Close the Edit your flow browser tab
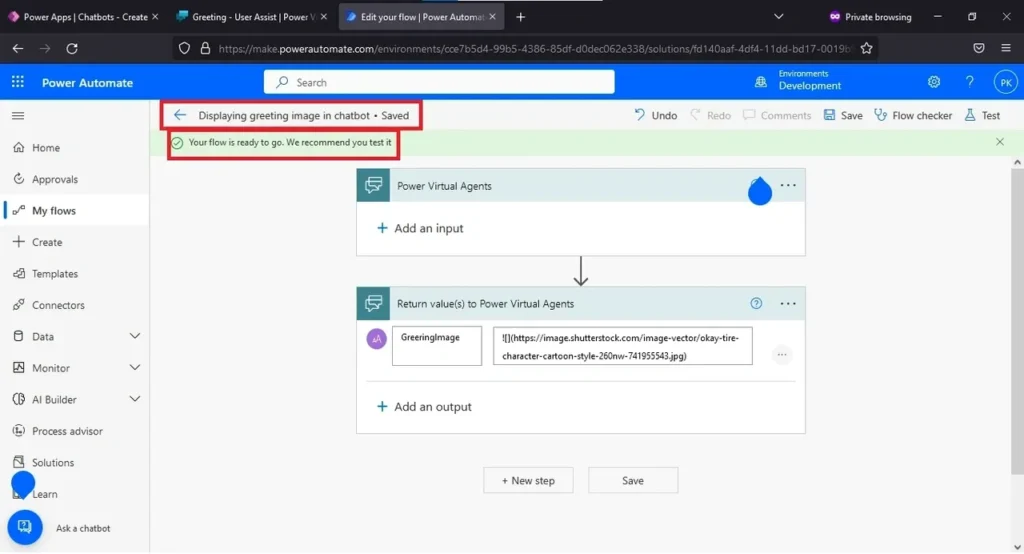The image size is (1024, 554). (x=492, y=17)
